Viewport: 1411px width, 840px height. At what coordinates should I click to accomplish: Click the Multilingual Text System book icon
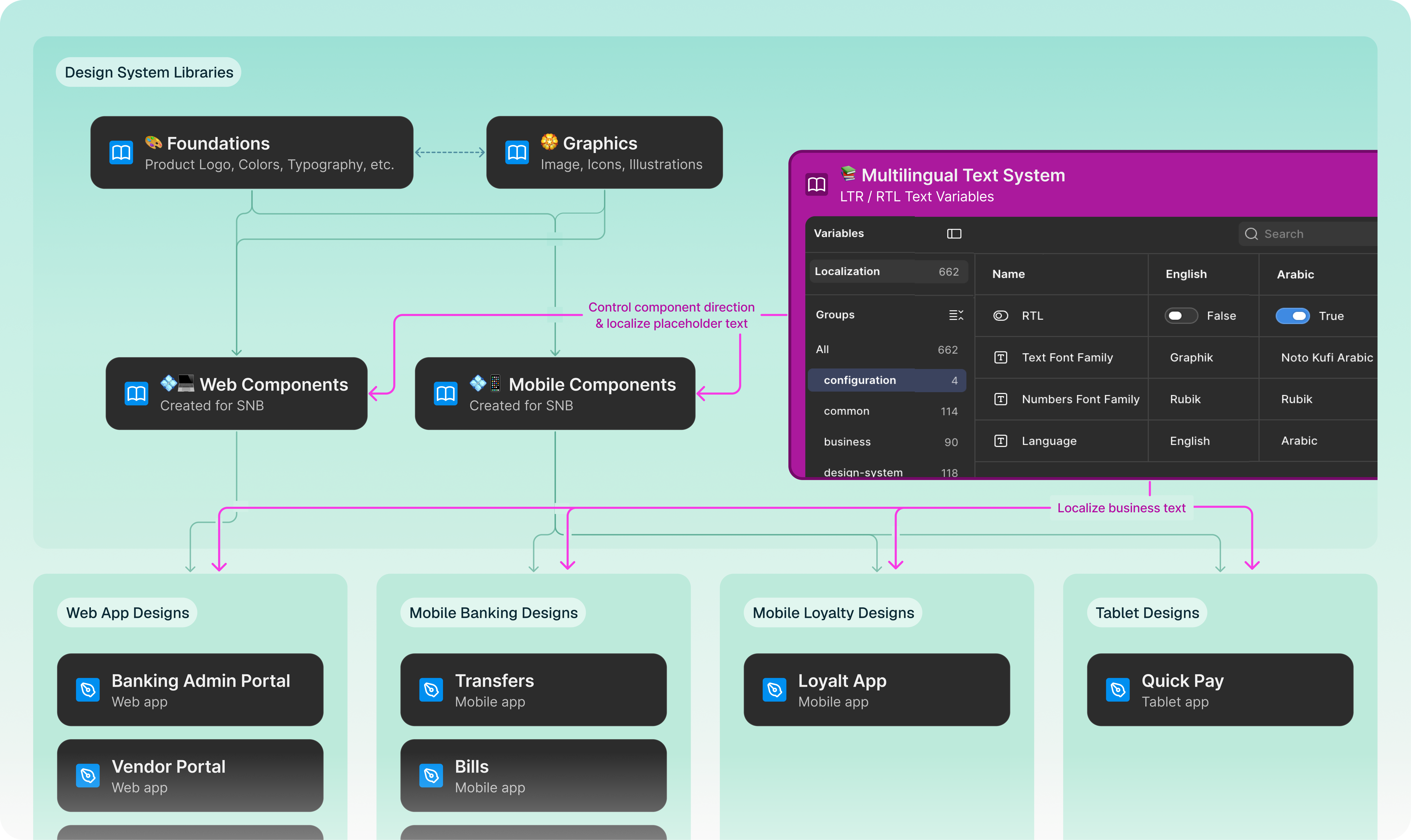coord(816,185)
